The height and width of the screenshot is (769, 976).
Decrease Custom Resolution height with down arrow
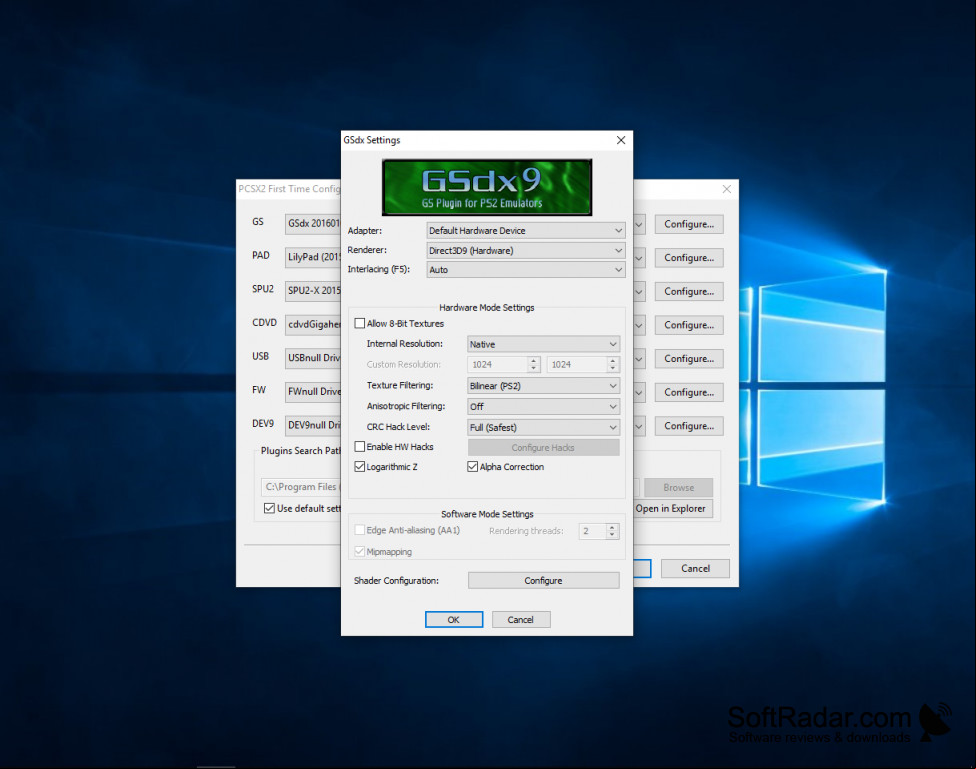point(613,368)
